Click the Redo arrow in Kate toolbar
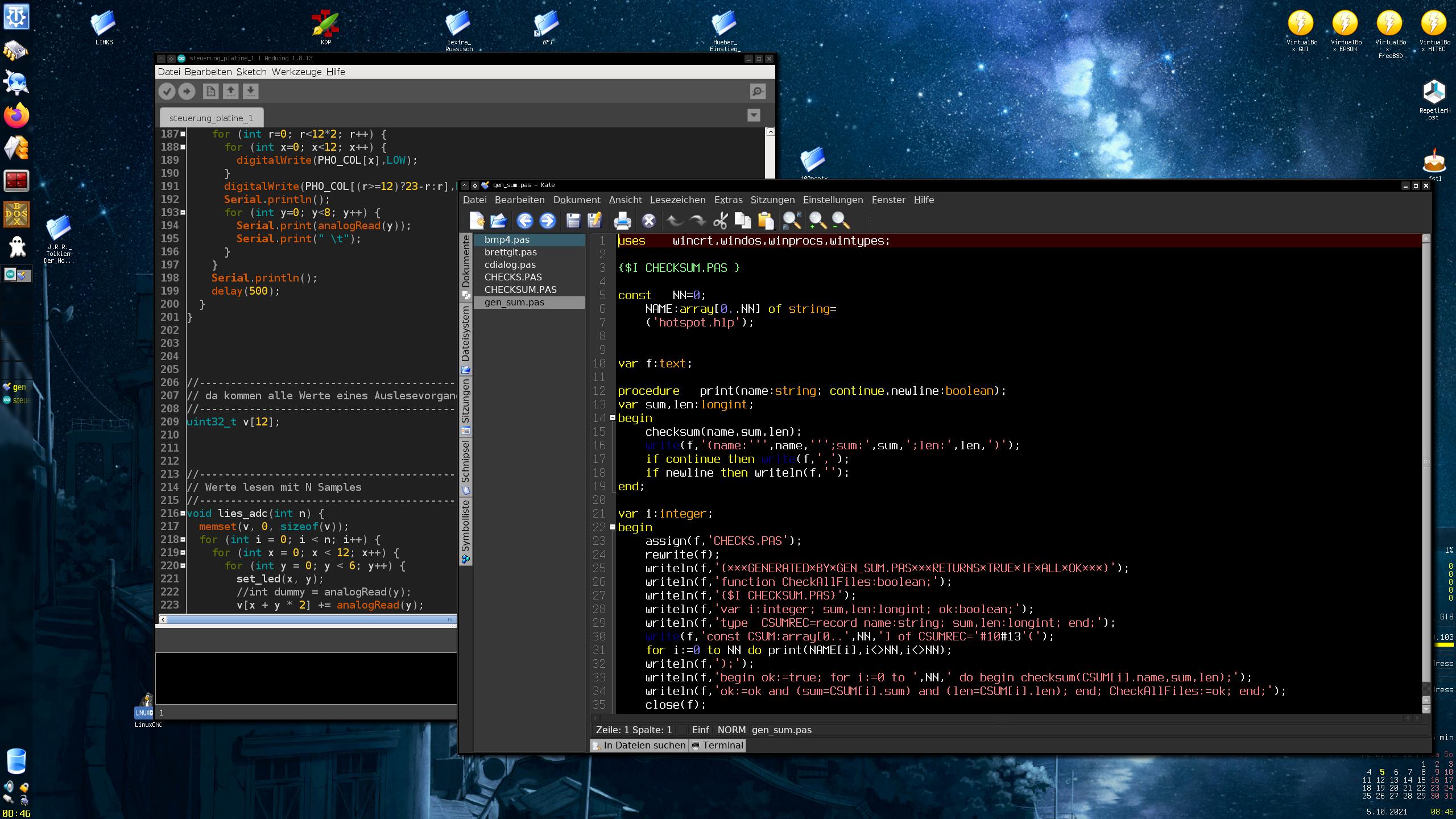The height and width of the screenshot is (819, 1456). click(x=697, y=221)
